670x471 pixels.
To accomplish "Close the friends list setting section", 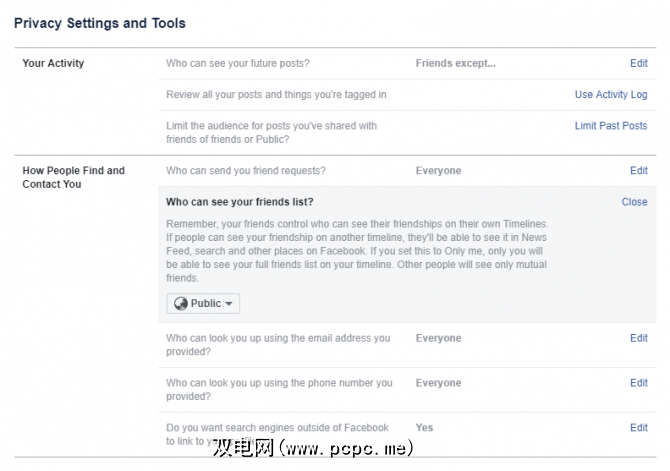I will pos(634,202).
